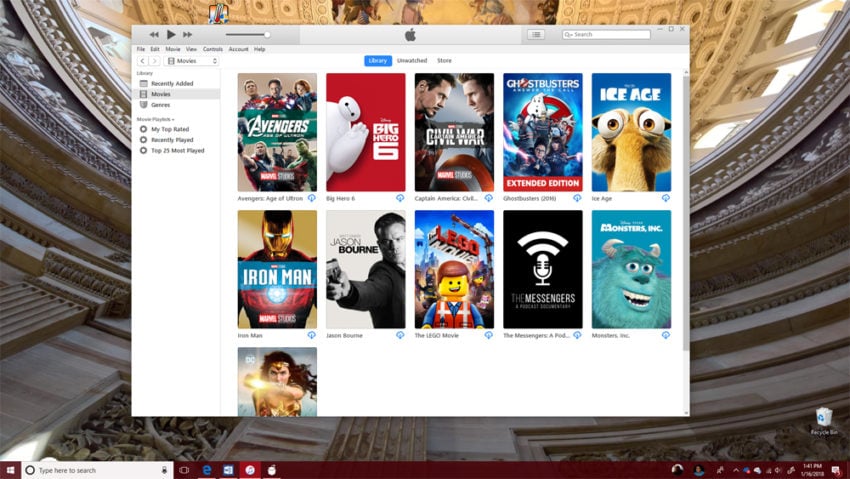Click the rewind previous track icon
The width and height of the screenshot is (850, 479).
154,34
